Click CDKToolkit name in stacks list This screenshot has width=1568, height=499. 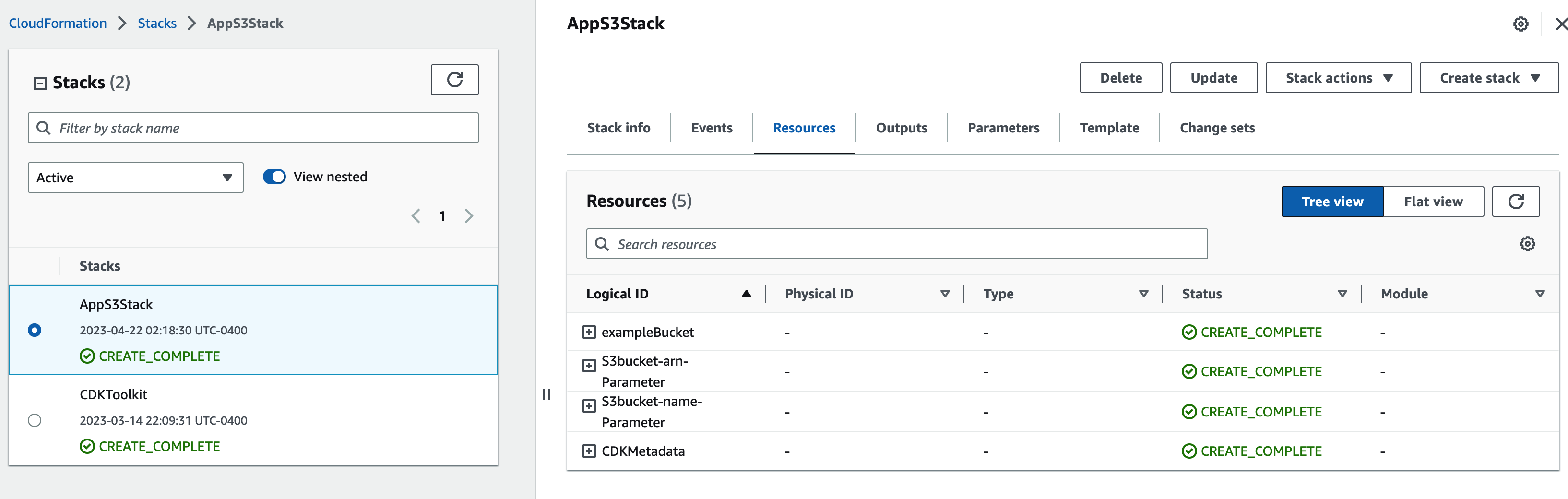(x=114, y=394)
